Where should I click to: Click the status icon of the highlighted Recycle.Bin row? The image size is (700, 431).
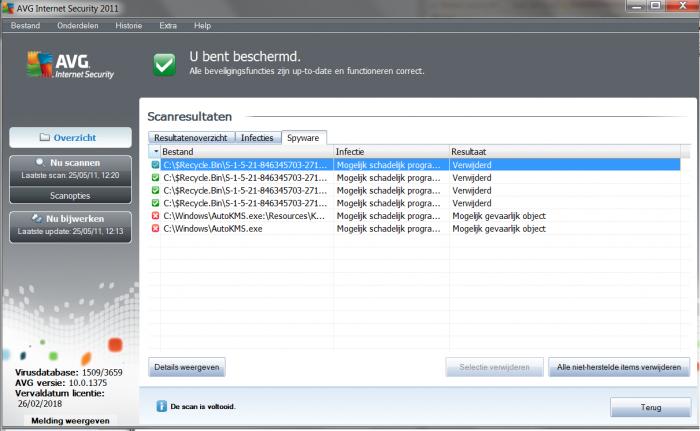click(155, 165)
